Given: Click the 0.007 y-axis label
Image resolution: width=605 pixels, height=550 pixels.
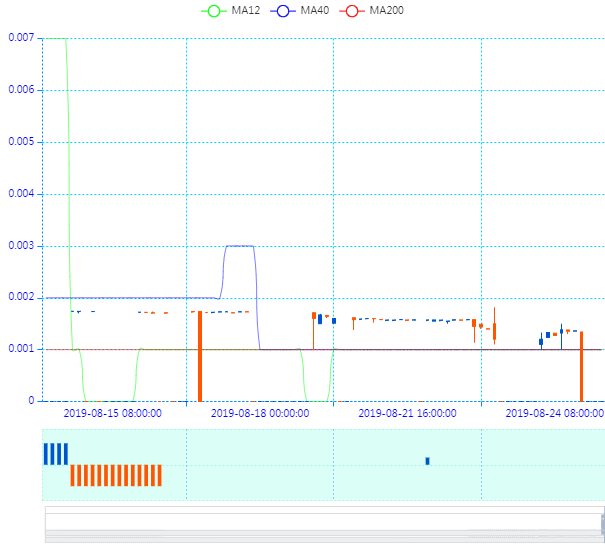Looking at the screenshot, I should 21,37.
